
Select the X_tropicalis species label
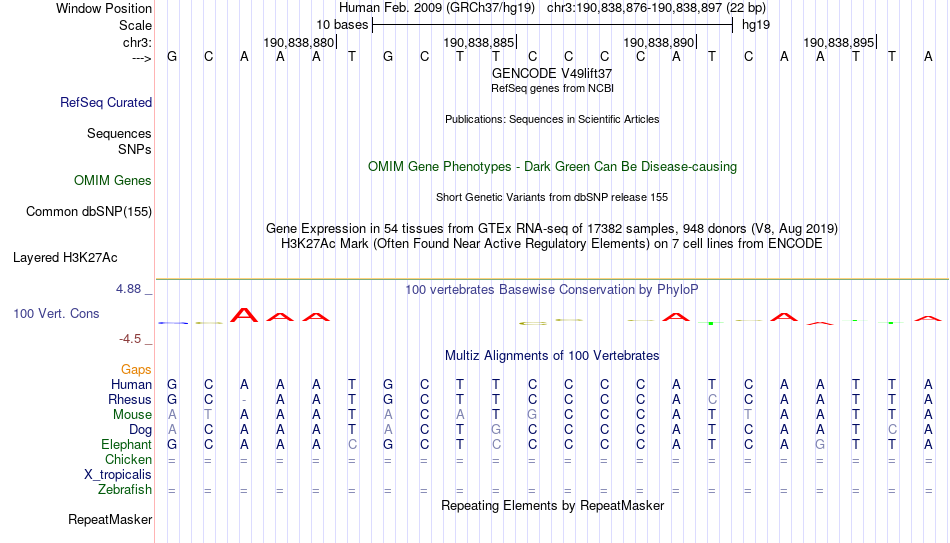coord(118,475)
